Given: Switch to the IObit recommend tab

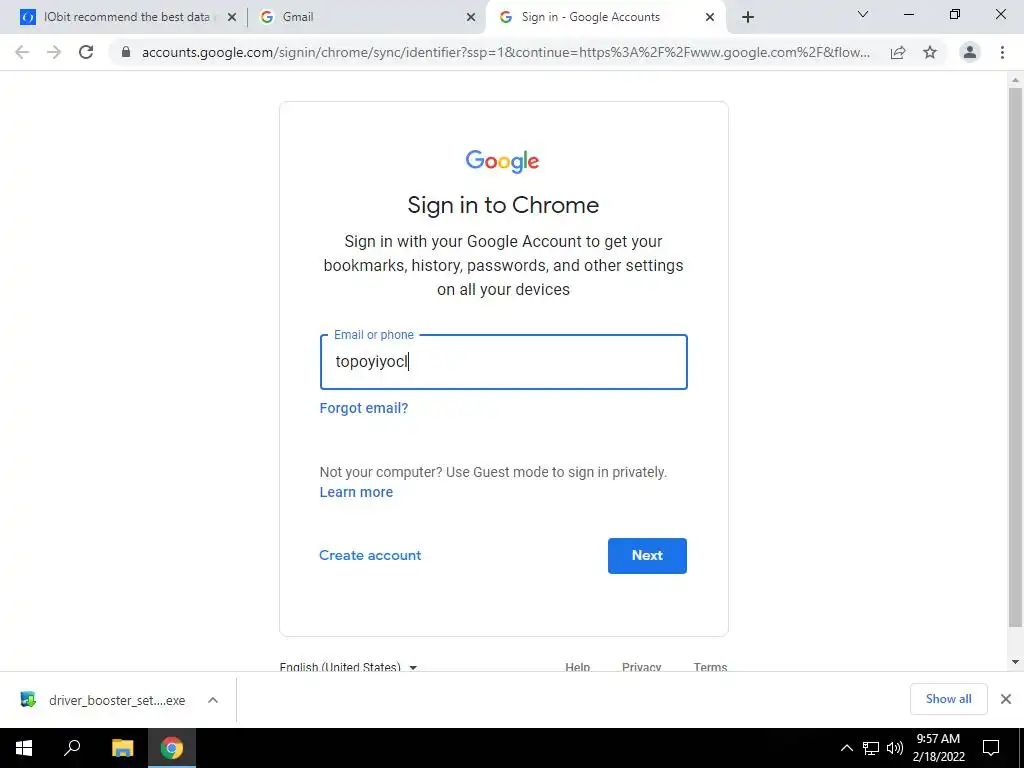Looking at the screenshot, I should (x=127, y=17).
